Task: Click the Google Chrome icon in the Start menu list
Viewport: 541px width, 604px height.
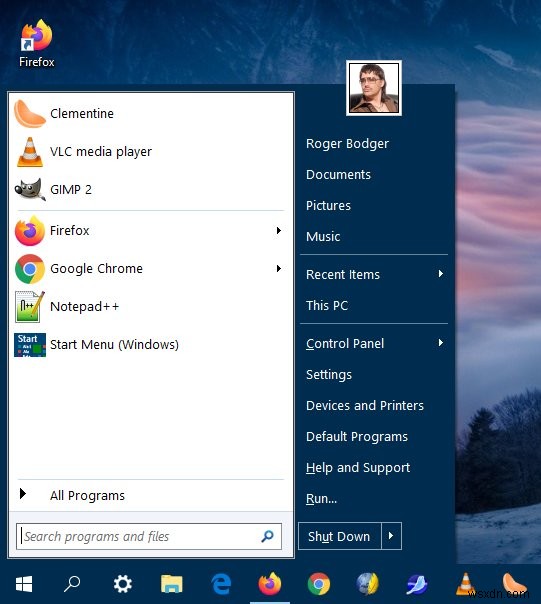Action: (30, 268)
